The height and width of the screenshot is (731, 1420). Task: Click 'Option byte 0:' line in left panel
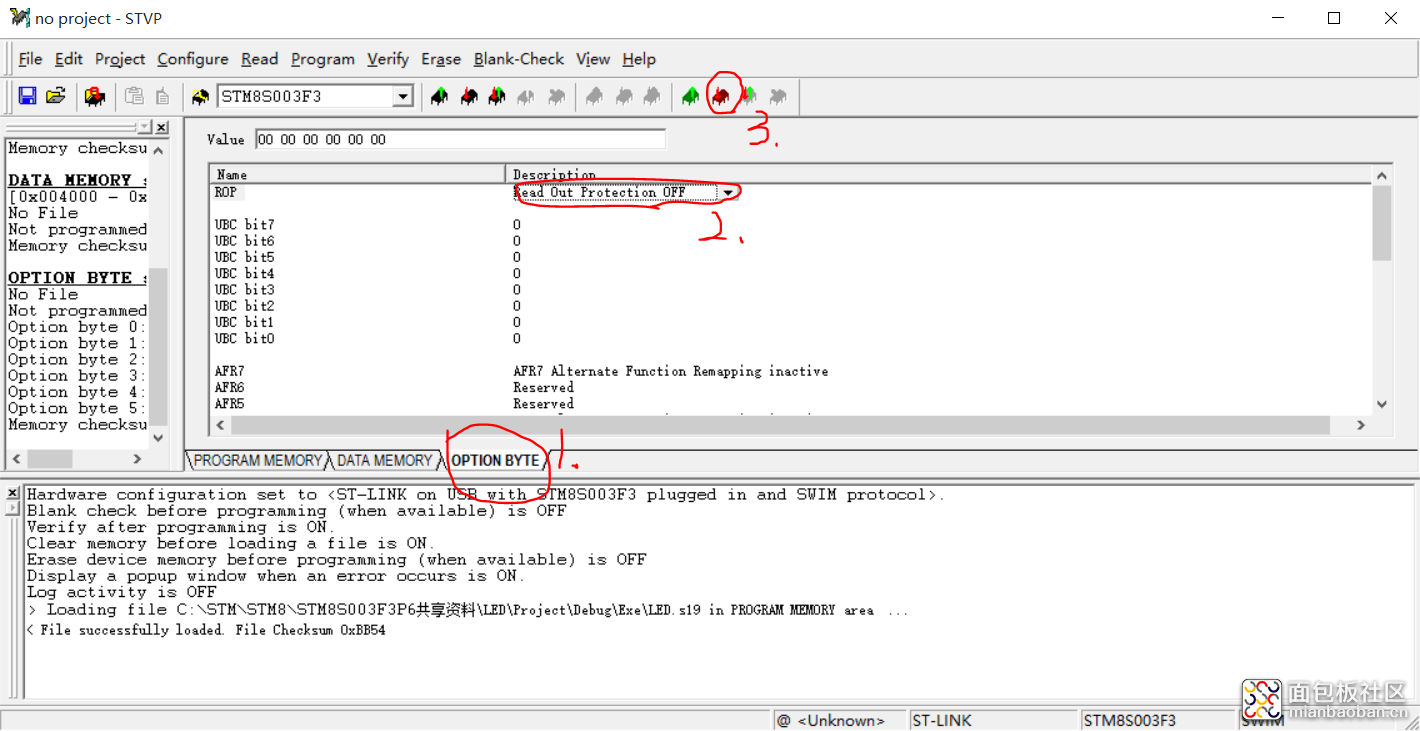(x=77, y=327)
